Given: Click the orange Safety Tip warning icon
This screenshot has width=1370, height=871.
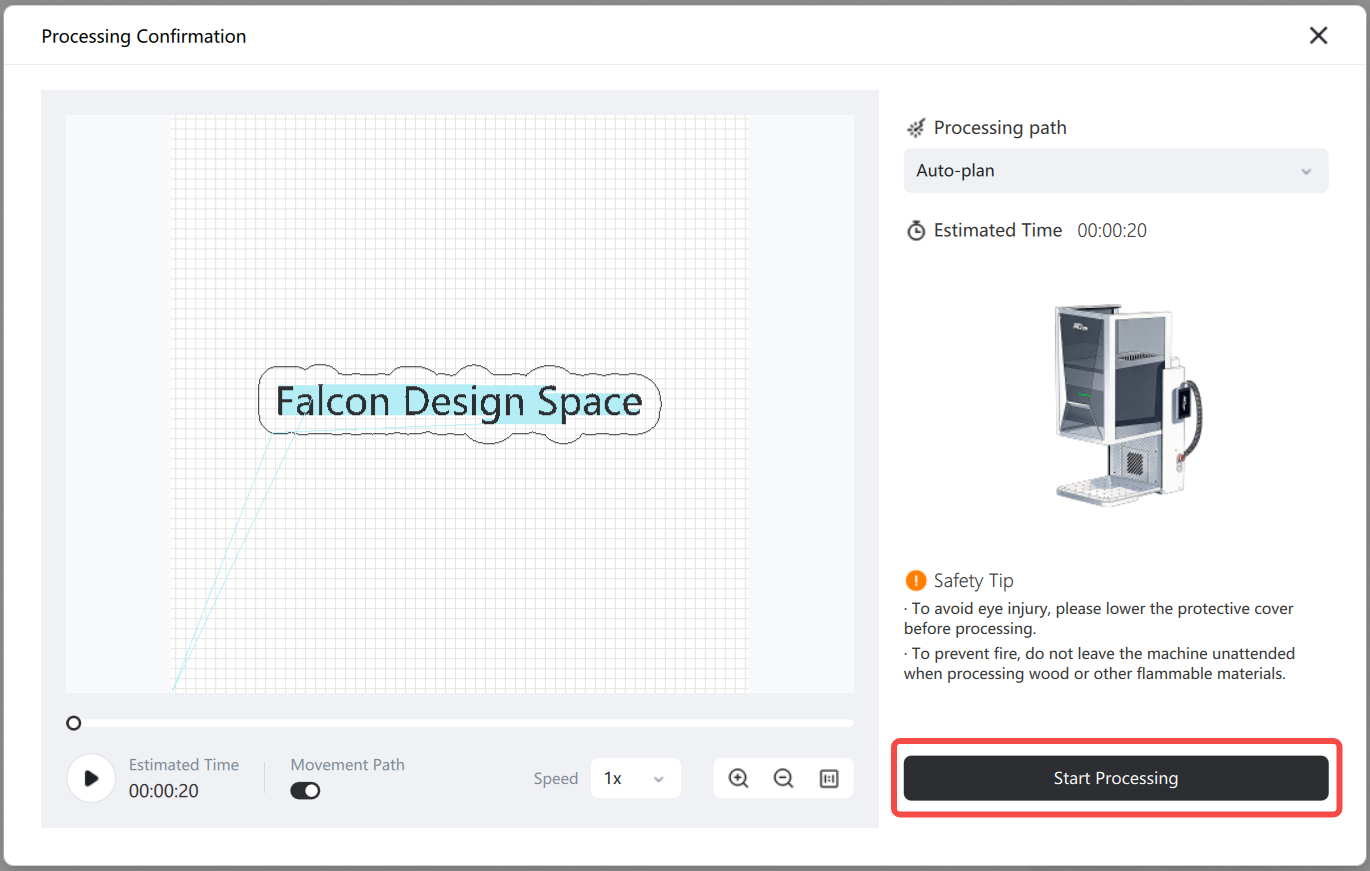Looking at the screenshot, I should [x=915, y=580].
